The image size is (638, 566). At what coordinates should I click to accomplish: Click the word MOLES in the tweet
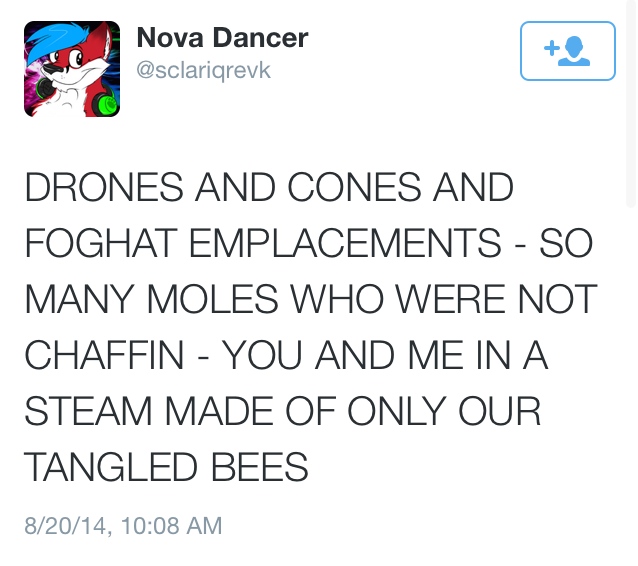[213, 299]
